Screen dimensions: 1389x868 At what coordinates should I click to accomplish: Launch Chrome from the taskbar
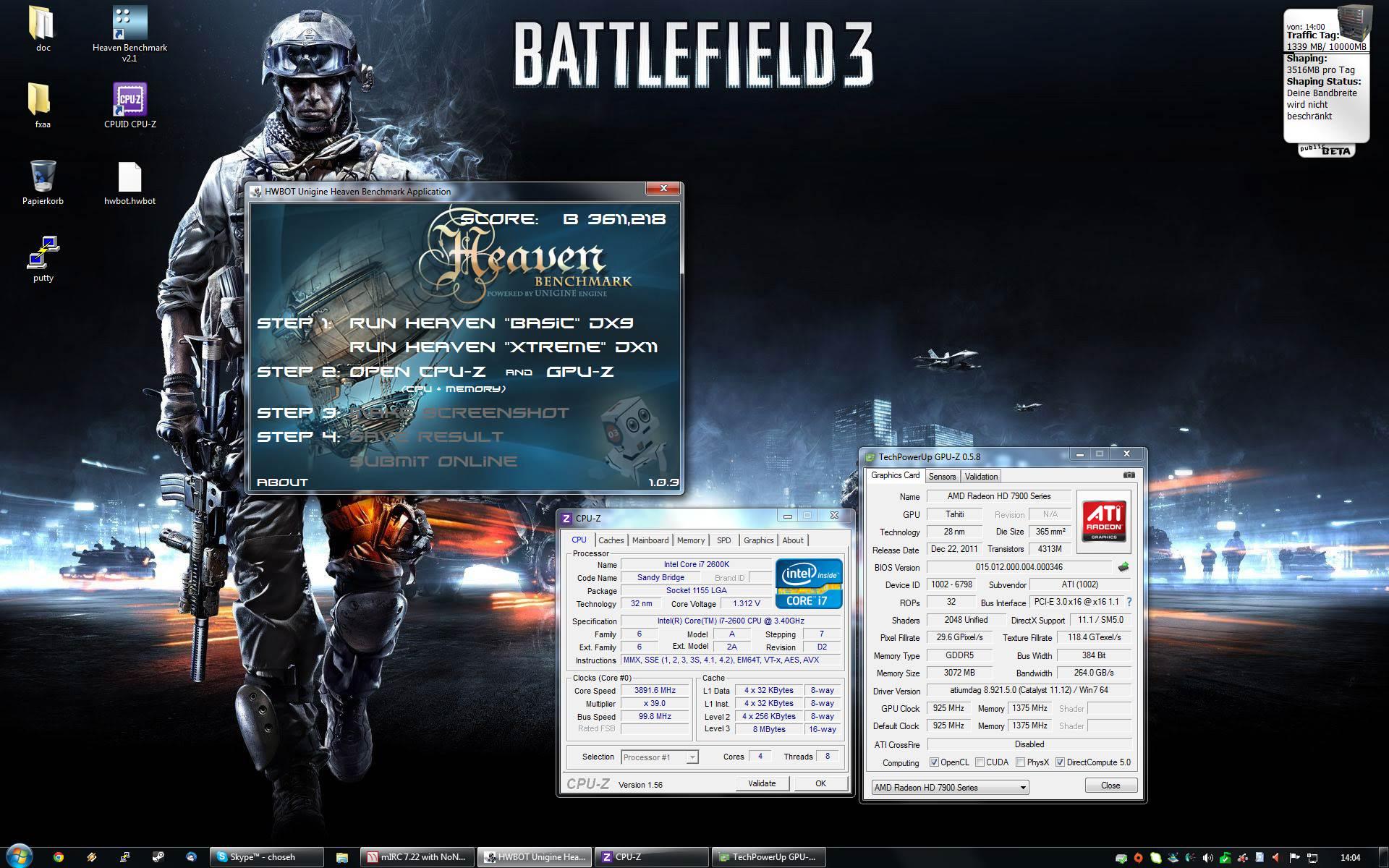pyautogui.click(x=58, y=857)
